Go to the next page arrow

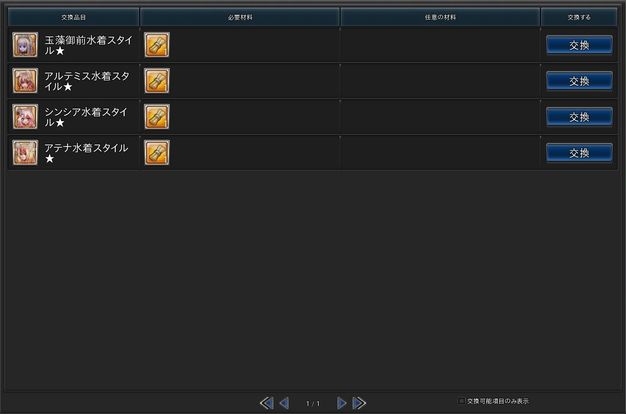[342, 403]
